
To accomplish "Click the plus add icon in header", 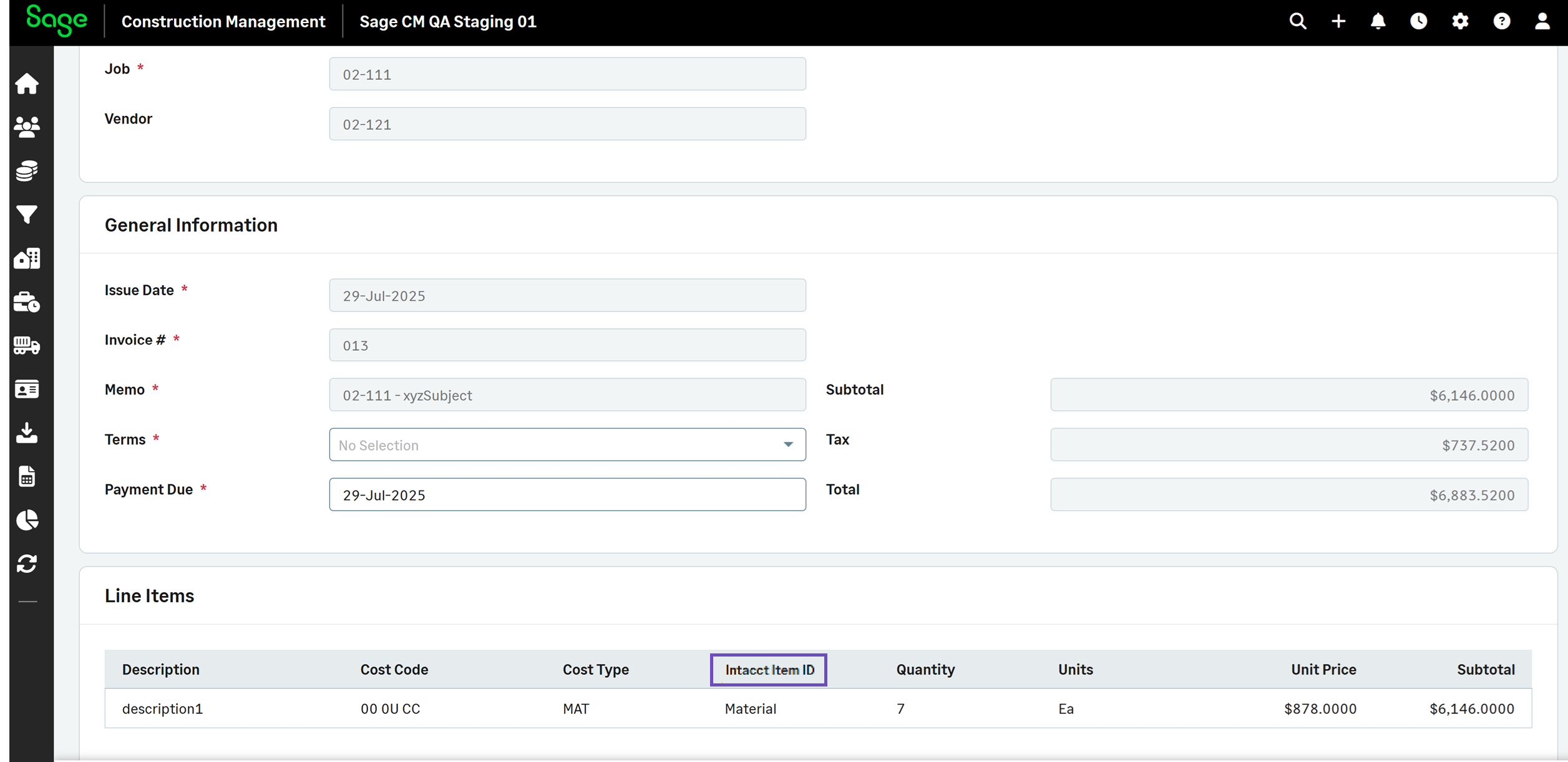I will (1338, 22).
